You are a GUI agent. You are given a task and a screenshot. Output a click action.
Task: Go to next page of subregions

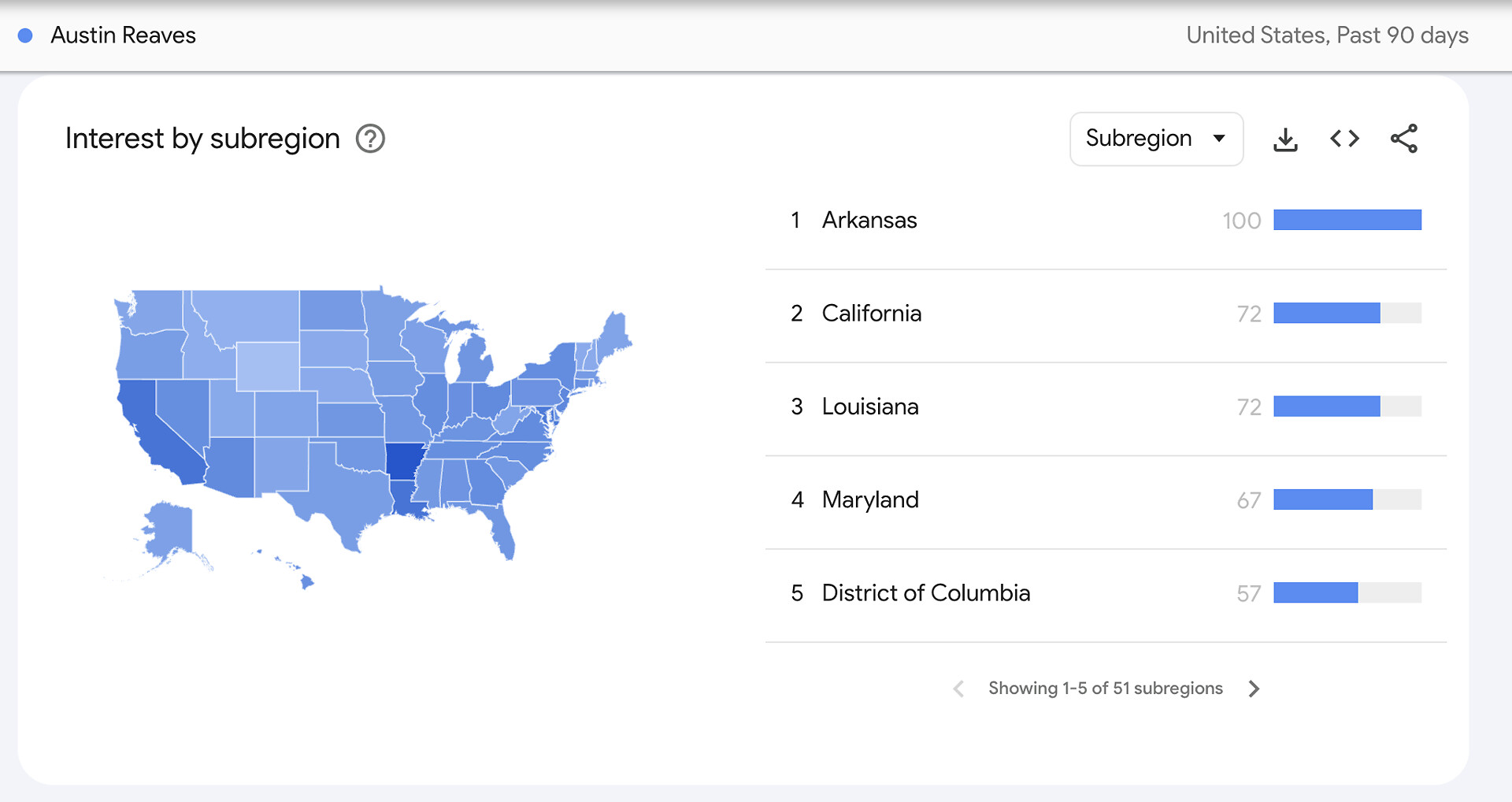[1254, 689]
